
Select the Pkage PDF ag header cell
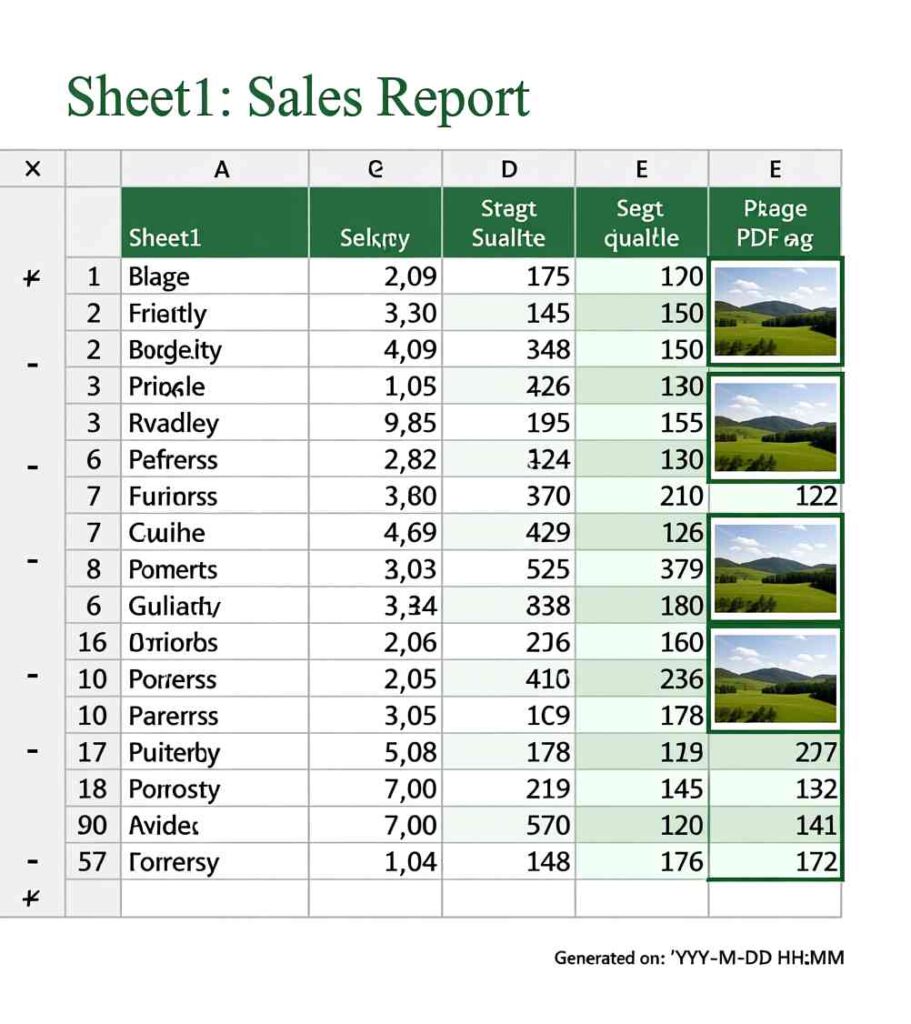click(775, 222)
